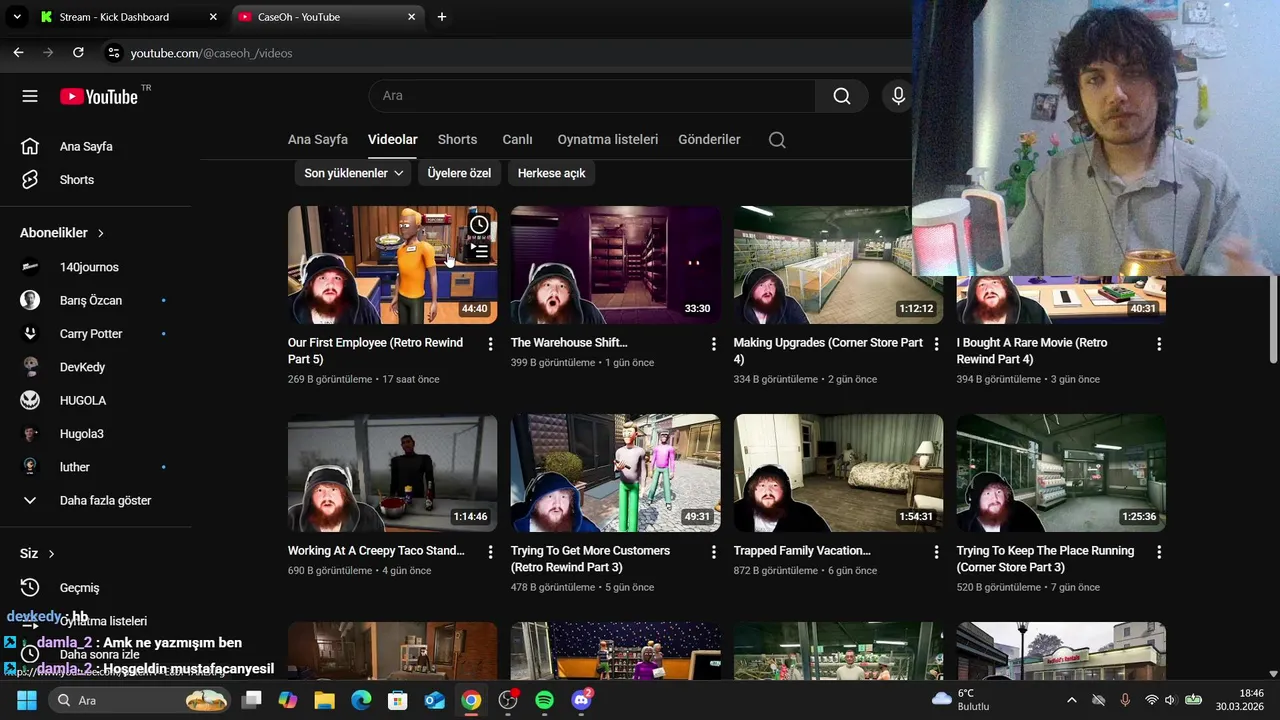This screenshot has height=720, width=1280.
Task: Open tab search dropdown in Chrome
Action: click(17, 17)
